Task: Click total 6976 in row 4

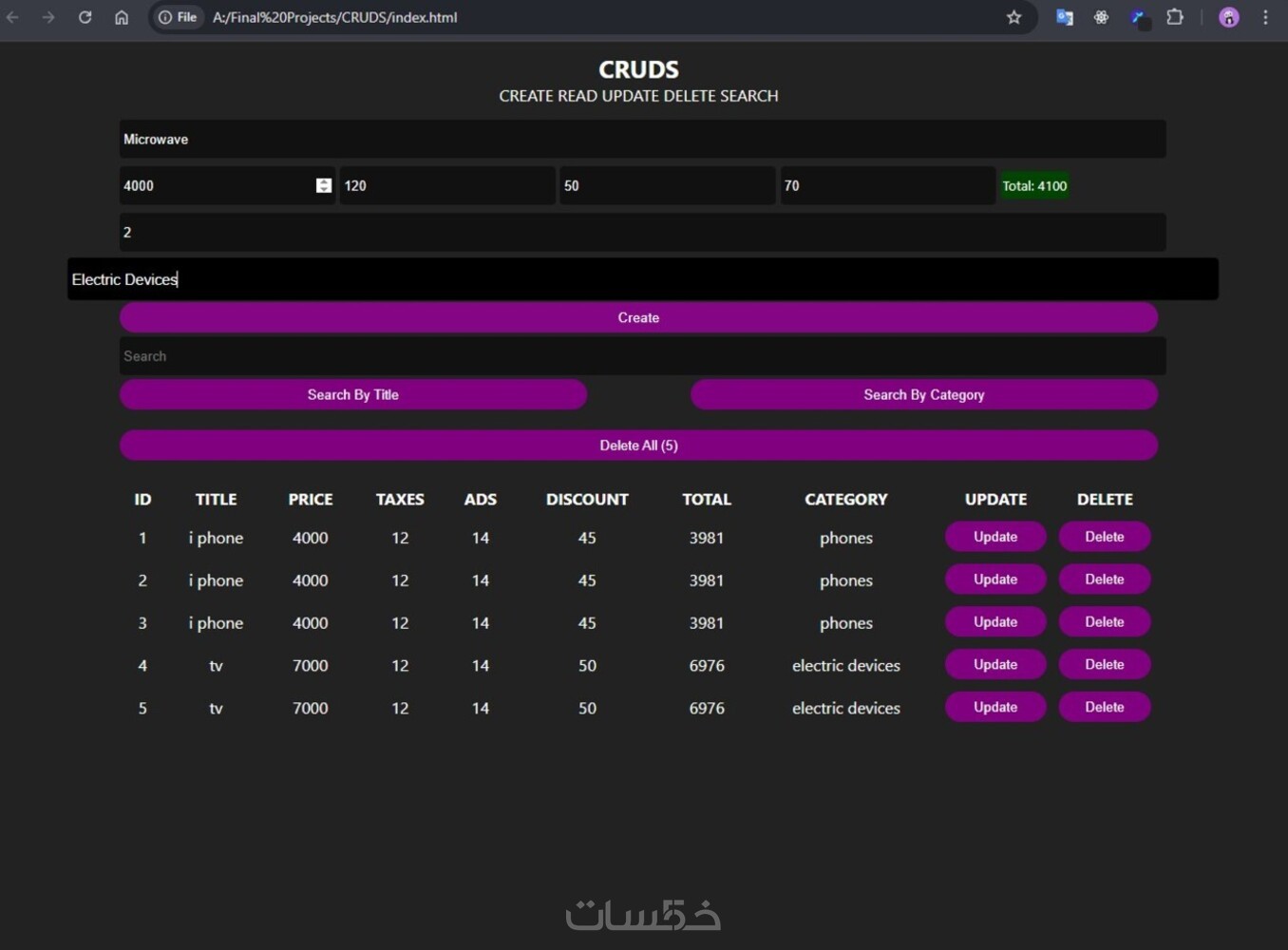Action: point(707,666)
